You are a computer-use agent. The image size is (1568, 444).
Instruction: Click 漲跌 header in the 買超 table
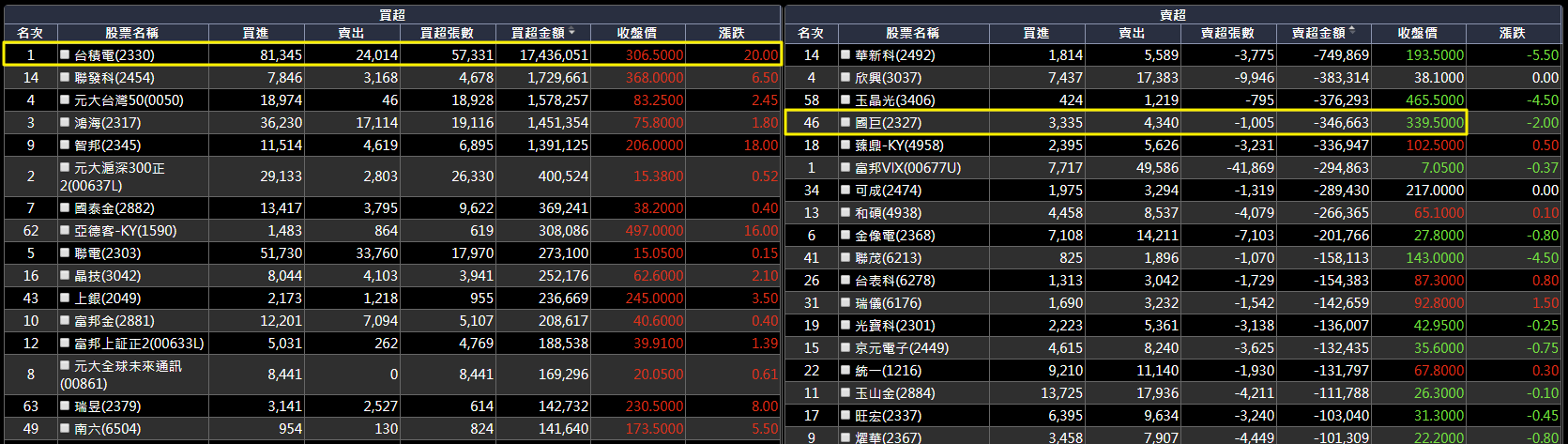pyautogui.click(x=731, y=33)
